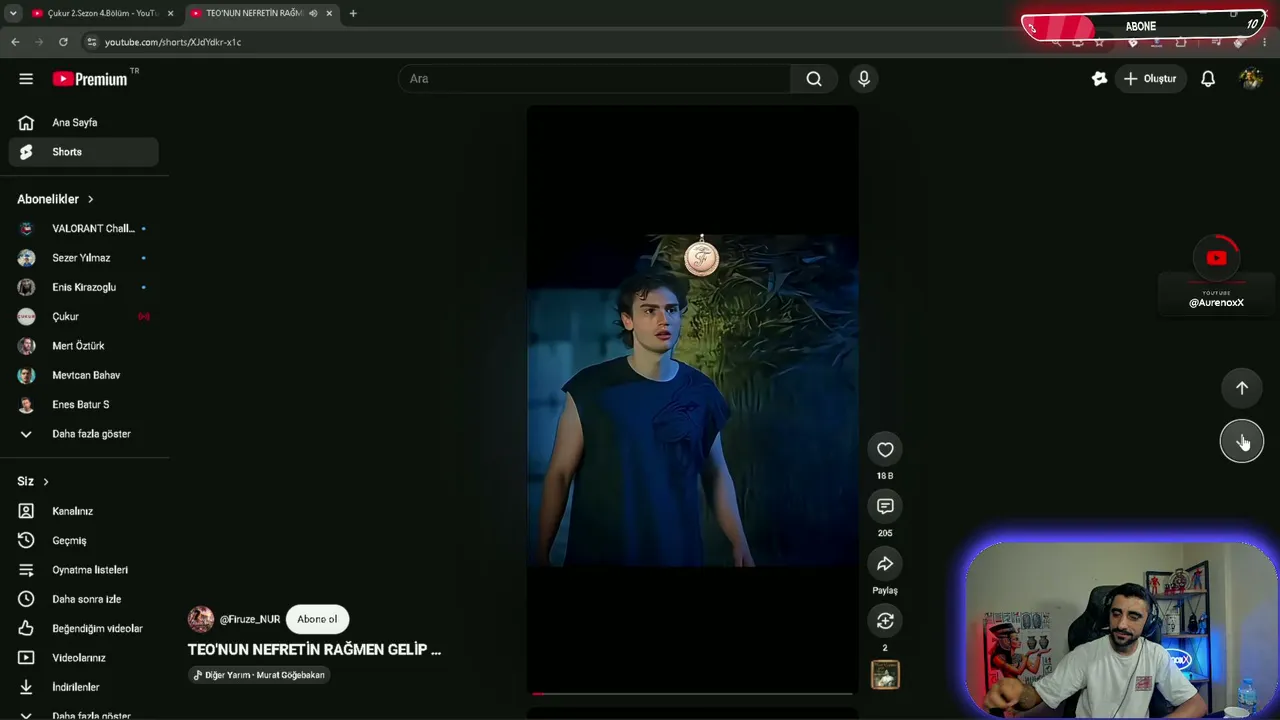
Task: Mute the TEO'NUN NEFRETİN tab's audio icon
Action: [314, 13]
